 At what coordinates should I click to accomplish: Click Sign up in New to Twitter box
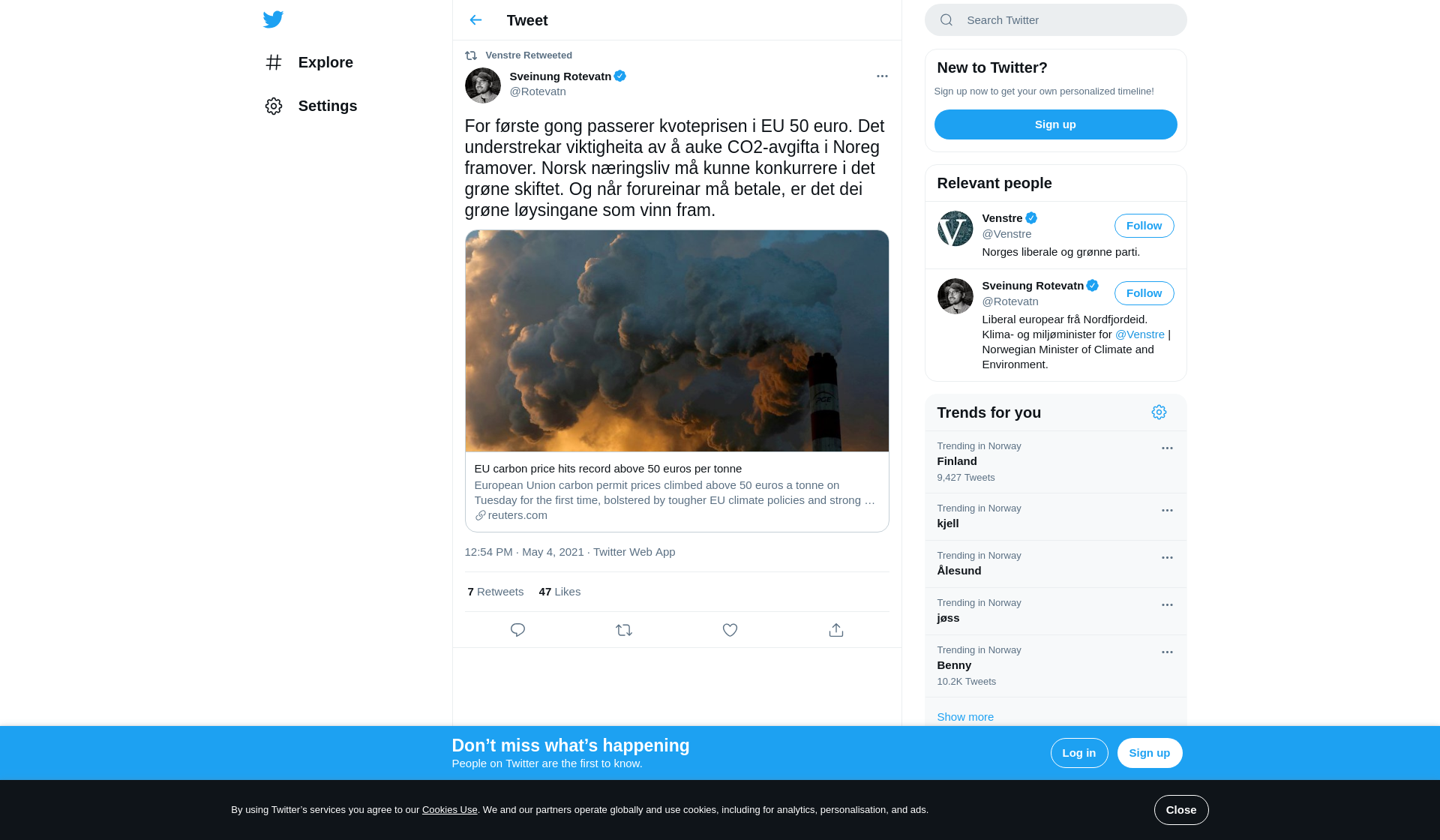1056,124
